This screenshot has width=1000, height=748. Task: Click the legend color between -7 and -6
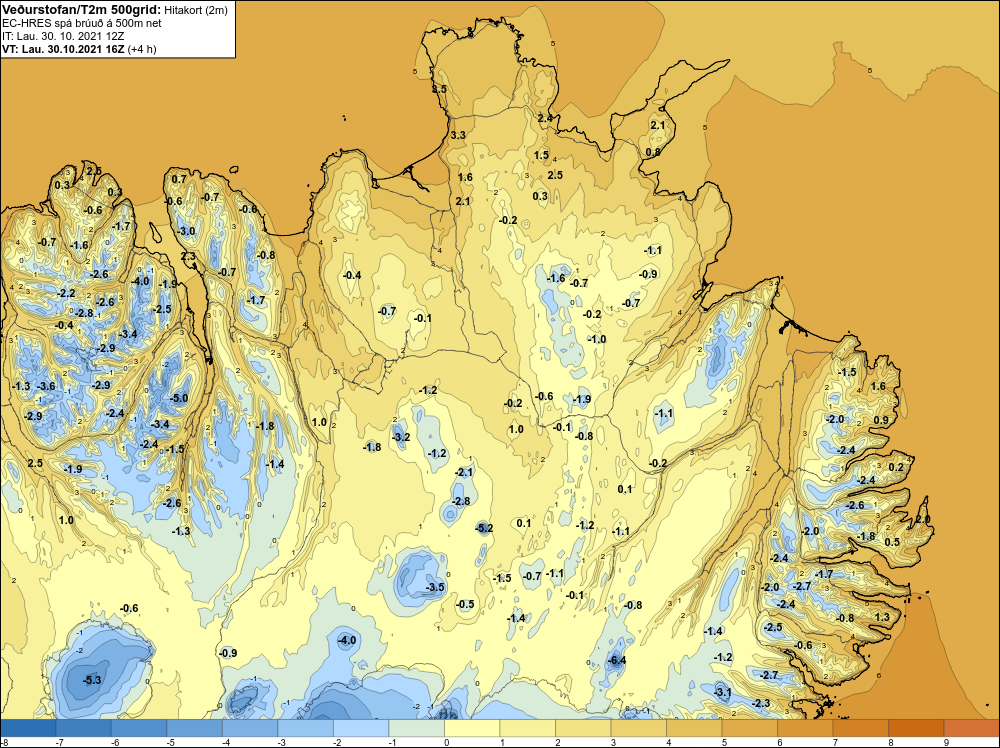tap(84, 727)
